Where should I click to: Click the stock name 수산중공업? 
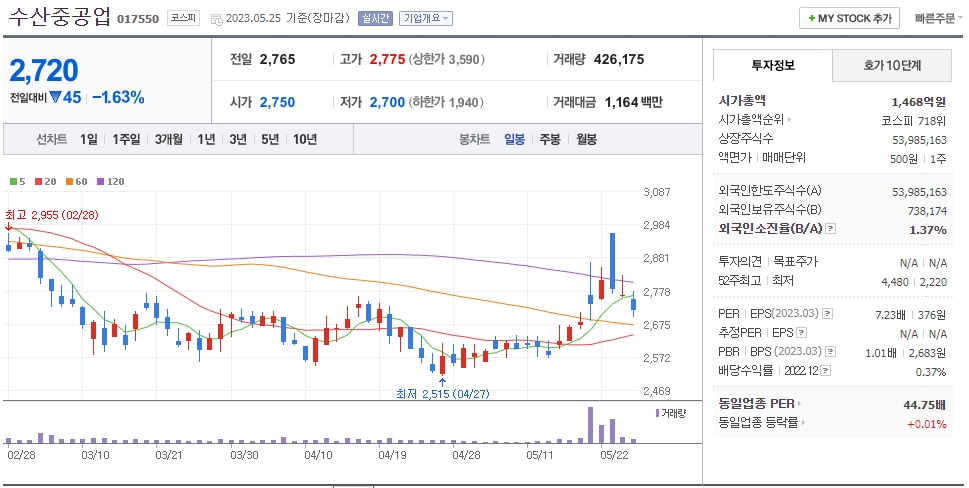(x=59, y=17)
